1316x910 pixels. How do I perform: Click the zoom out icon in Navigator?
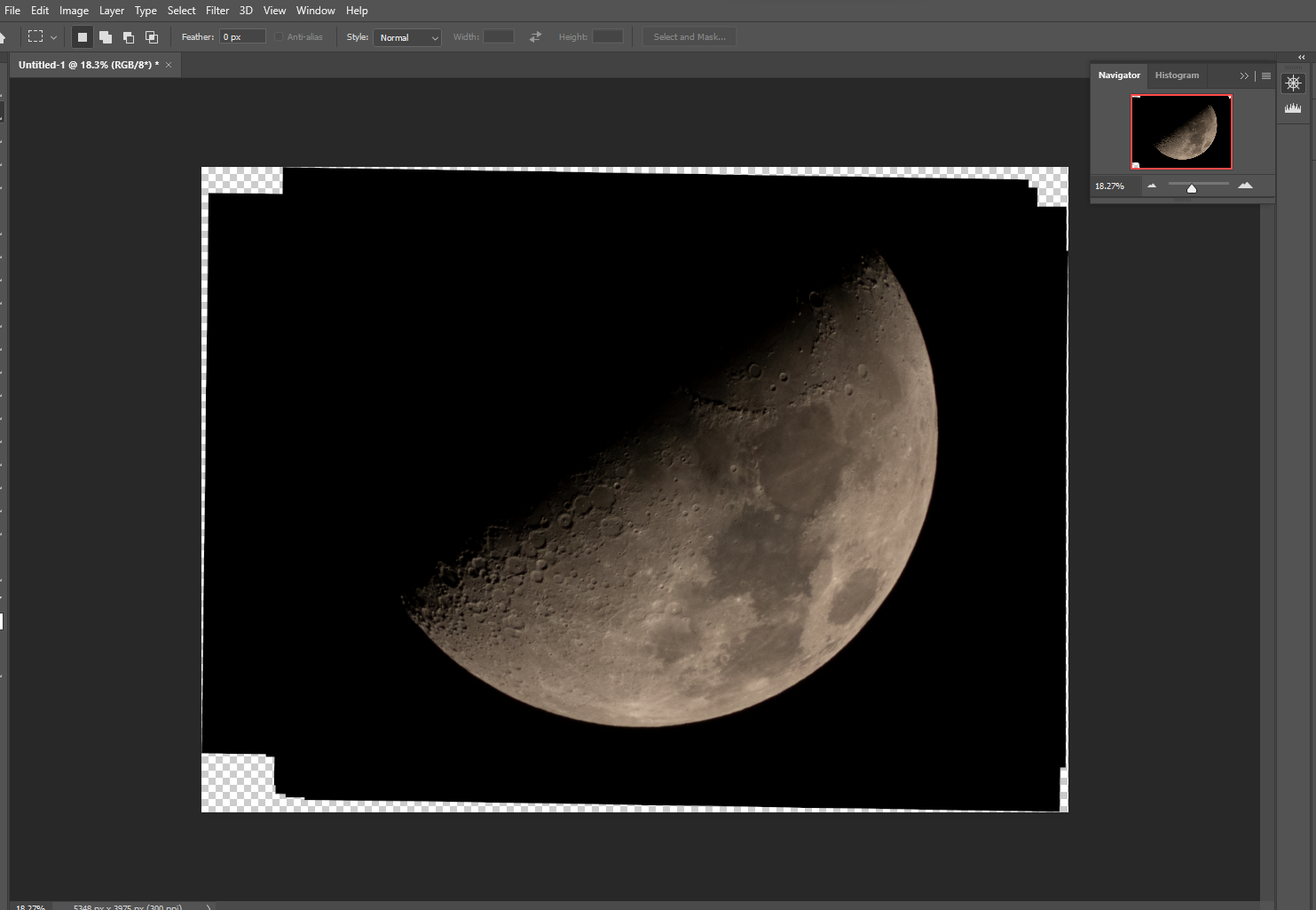(x=1152, y=186)
